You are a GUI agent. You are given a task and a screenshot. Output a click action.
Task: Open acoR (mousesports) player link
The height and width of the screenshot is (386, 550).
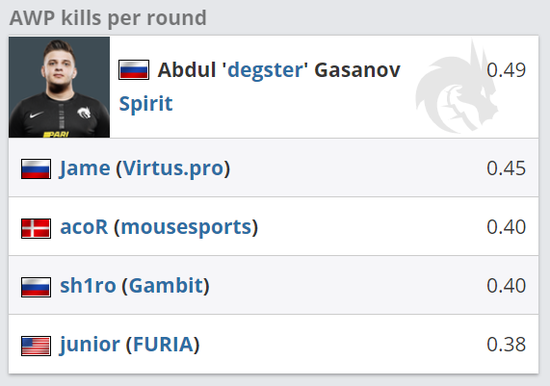[159, 227]
